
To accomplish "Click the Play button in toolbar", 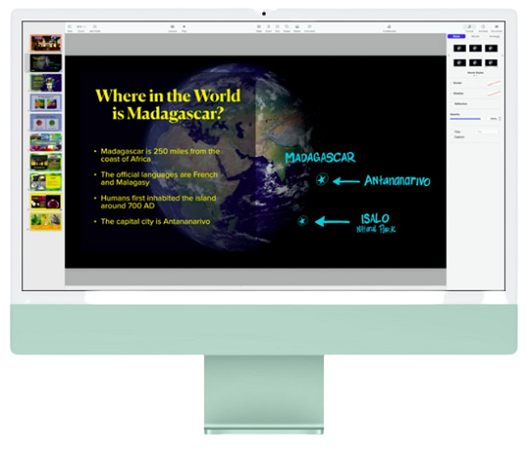I will [184, 28].
